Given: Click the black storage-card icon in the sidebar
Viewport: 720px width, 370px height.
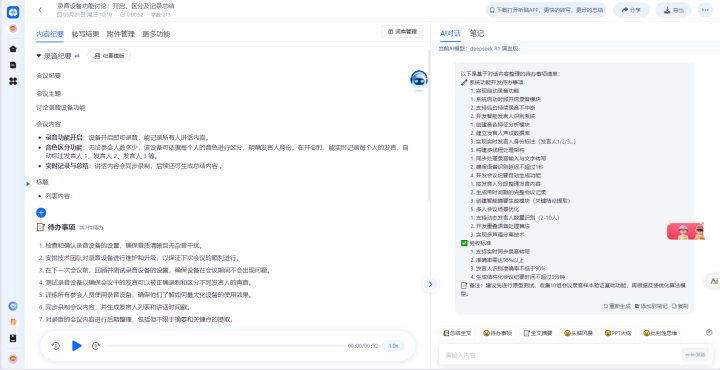Looking at the screenshot, I should tap(13, 338).
